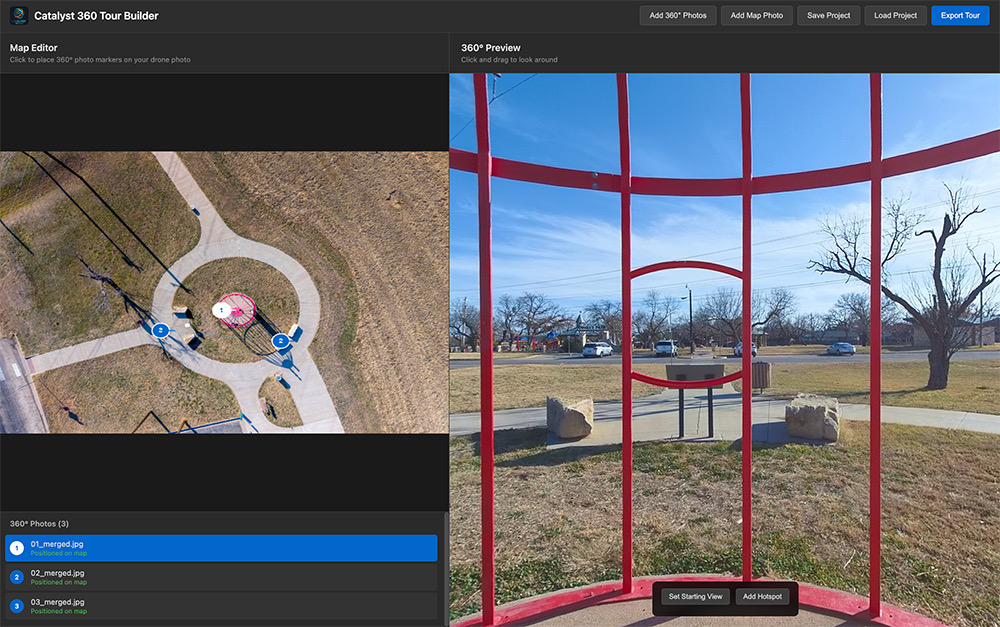The width and height of the screenshot is (1000, 627).
Task: Click the 360° Photos (3) list header
Action: point(40,524)
